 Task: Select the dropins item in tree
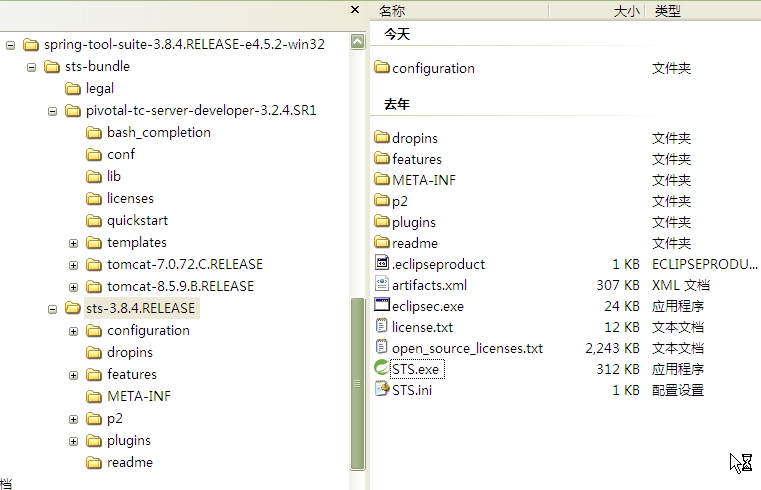[x=130, y=352]
